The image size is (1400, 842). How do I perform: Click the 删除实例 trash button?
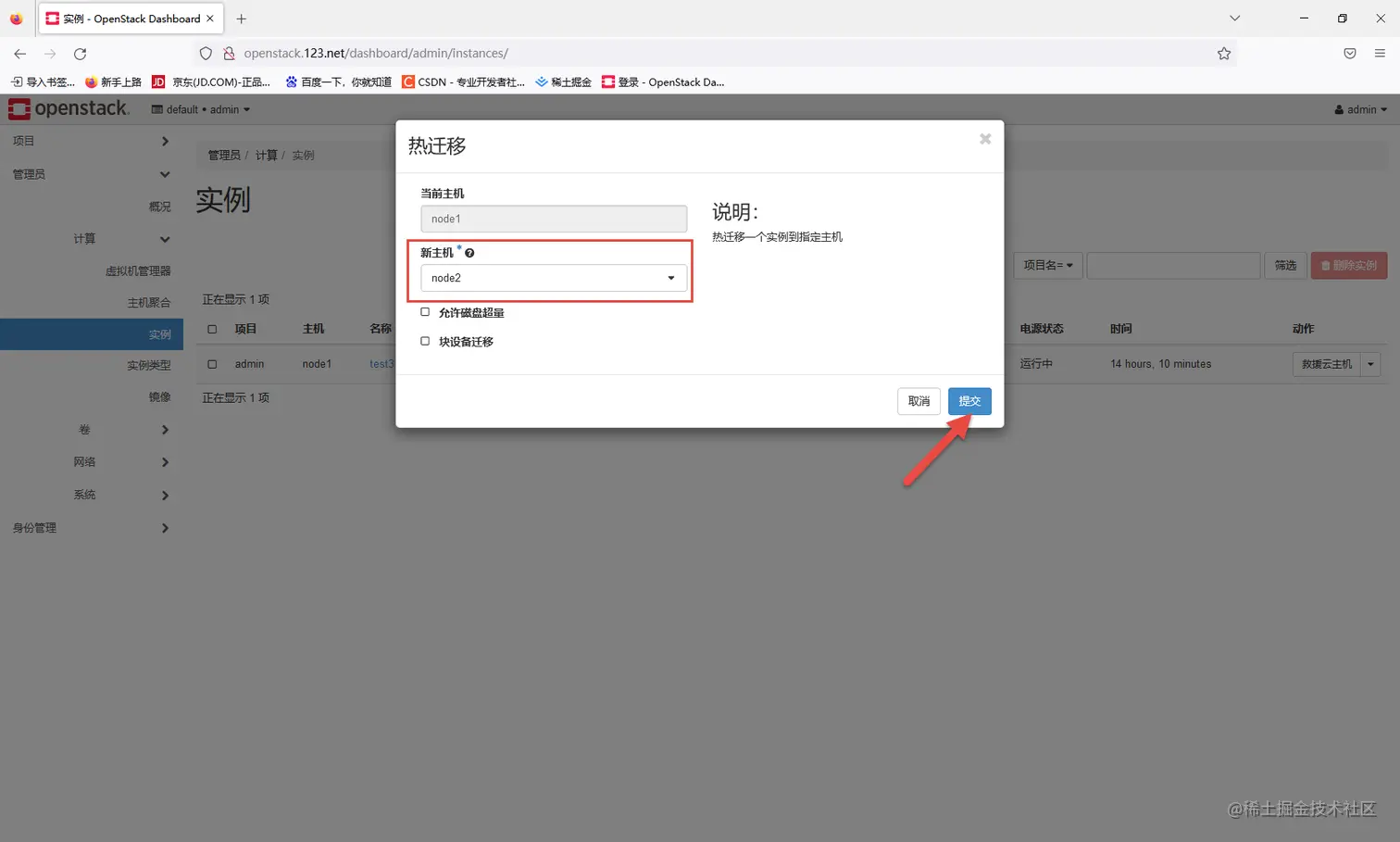click(1348, 265)
